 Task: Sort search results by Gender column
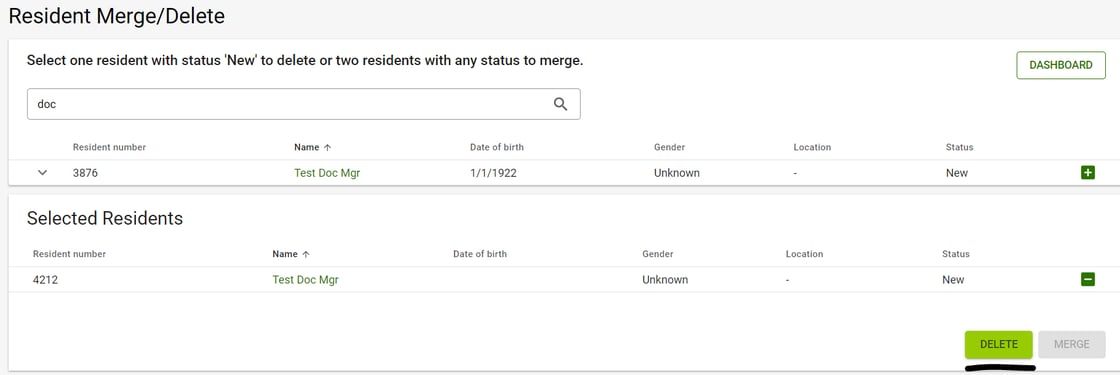coord(669,147)
